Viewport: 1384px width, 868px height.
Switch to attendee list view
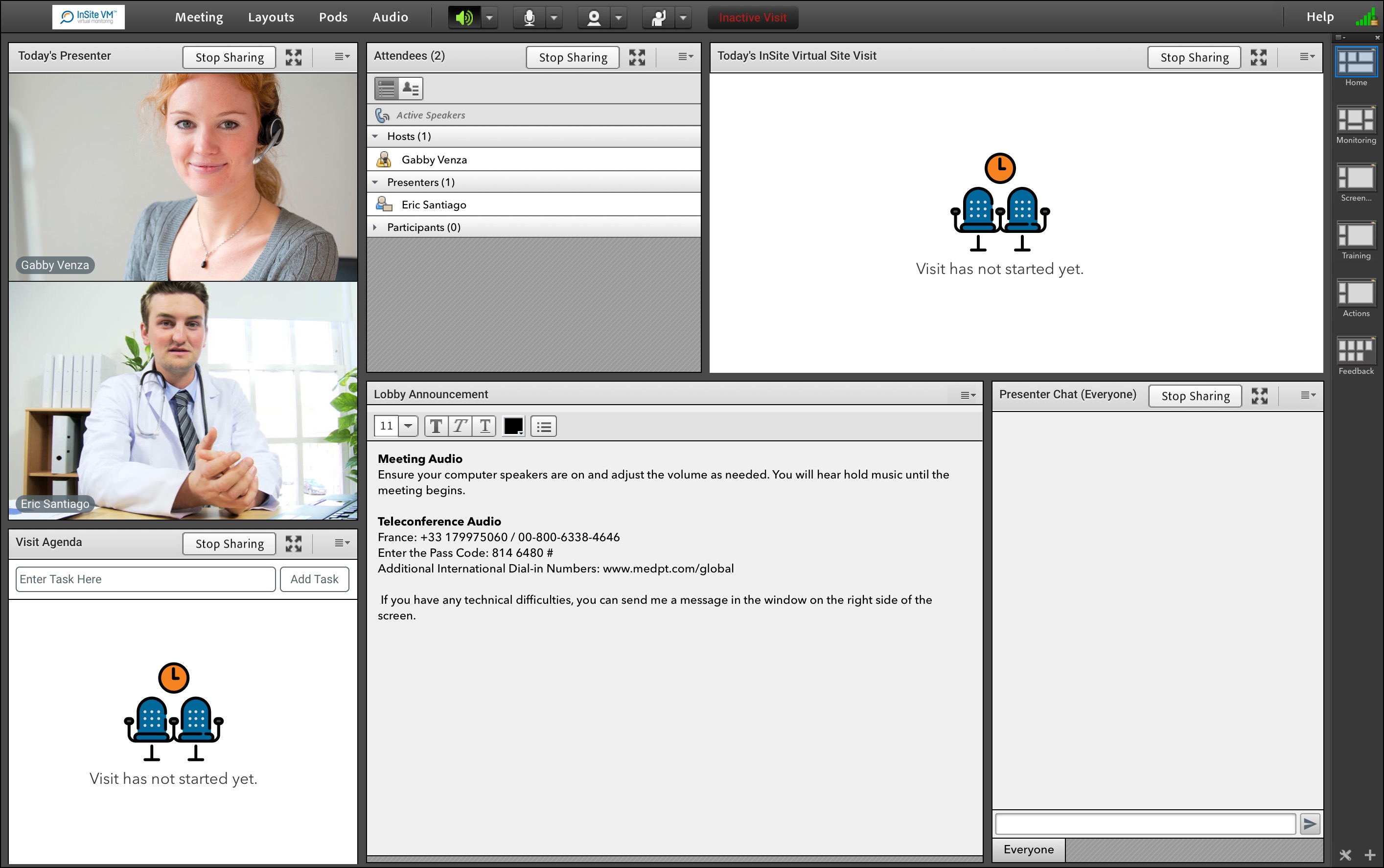click(x=386, y=89)
